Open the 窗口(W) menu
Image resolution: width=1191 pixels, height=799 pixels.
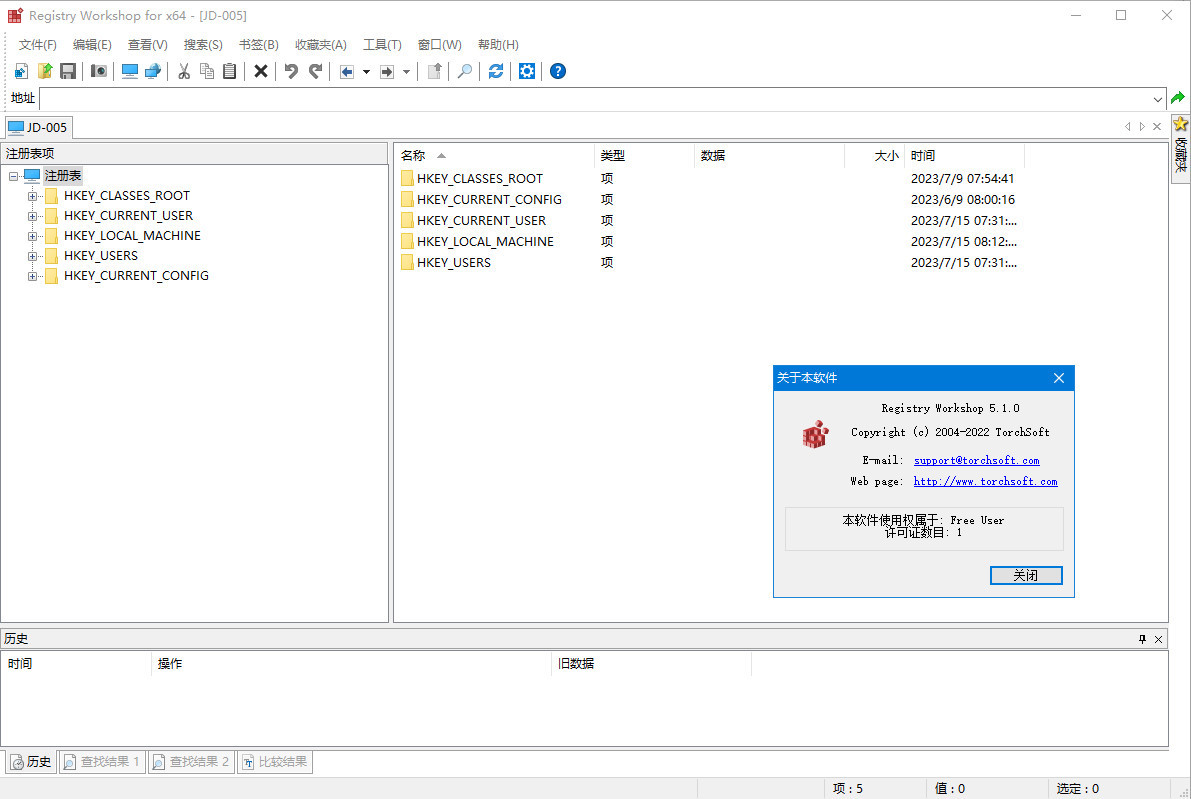(x=439, y=45)
